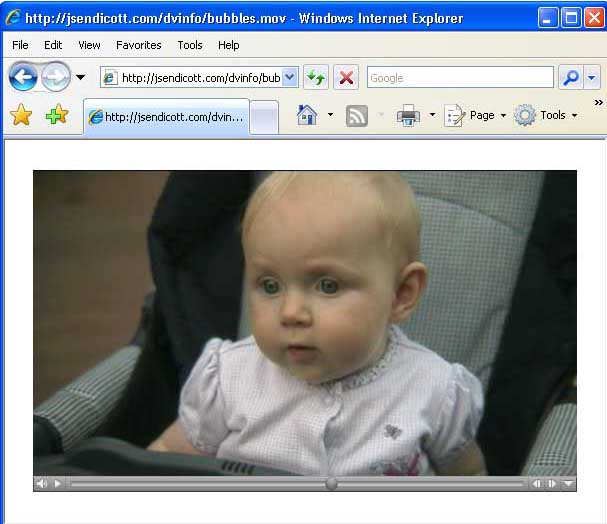Image resolution: width=607 pixels, height=524 pixels.
Task: Mute the video using speaker icon
Action: click(42, 484)
